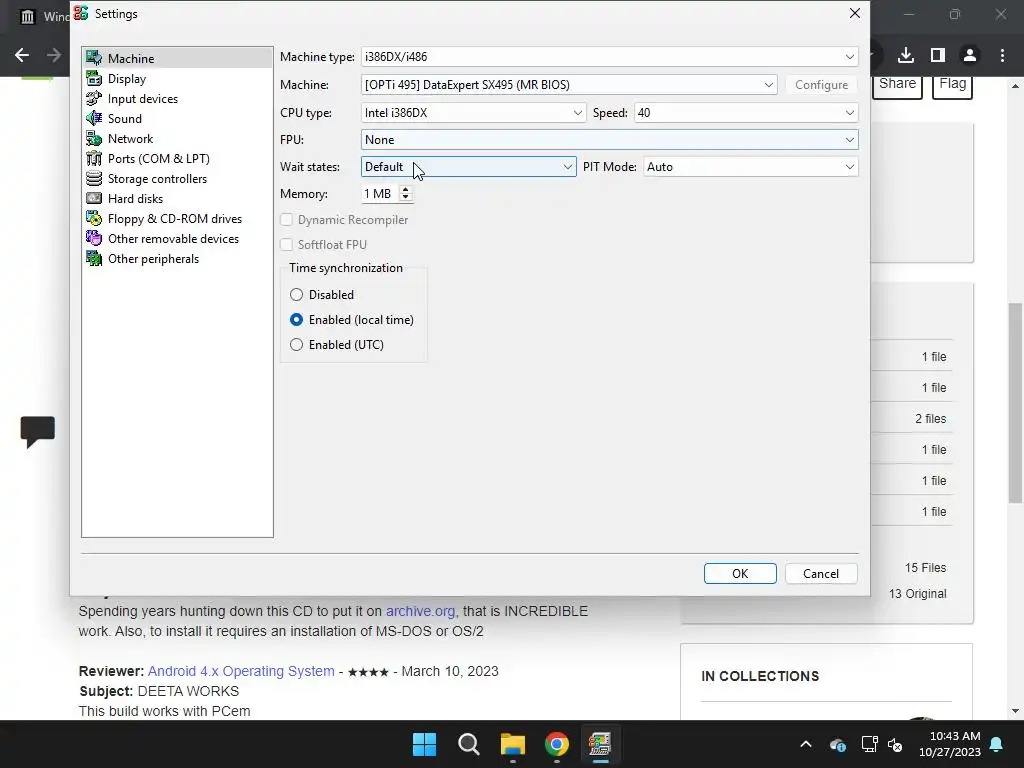
Task: Open Chrome downloads icon
Action: (x=906, y=56)
